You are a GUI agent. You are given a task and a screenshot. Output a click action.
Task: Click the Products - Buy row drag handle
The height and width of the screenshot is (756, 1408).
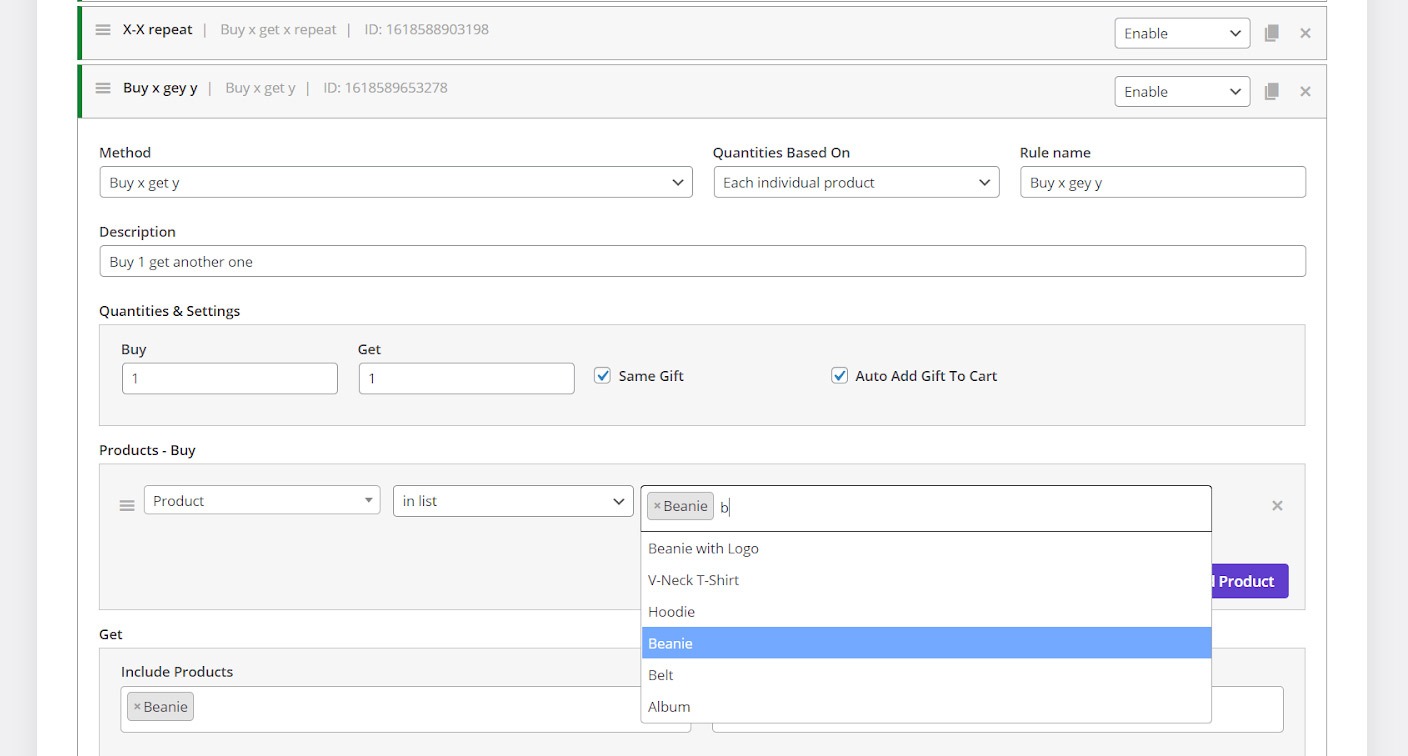tap(127, 505)
